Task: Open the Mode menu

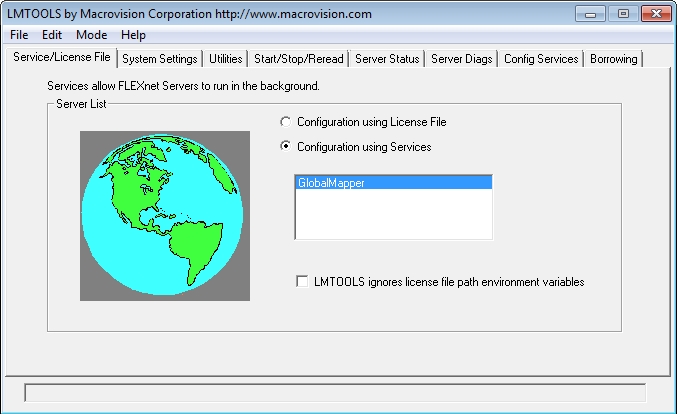Action: pos(91,34)
